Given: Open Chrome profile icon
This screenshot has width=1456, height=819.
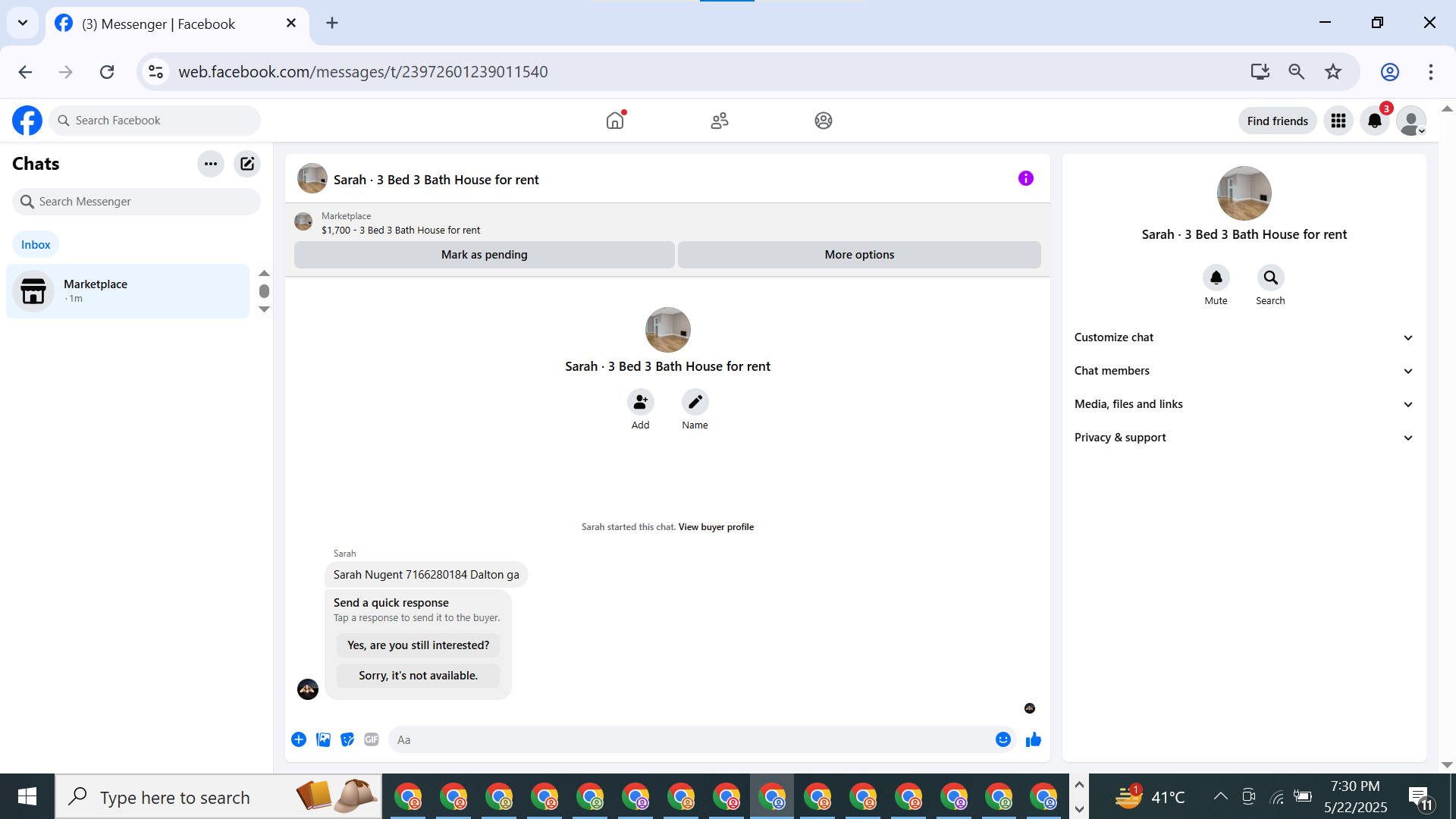Looking at the screenshot, I should coord(1390,71).
